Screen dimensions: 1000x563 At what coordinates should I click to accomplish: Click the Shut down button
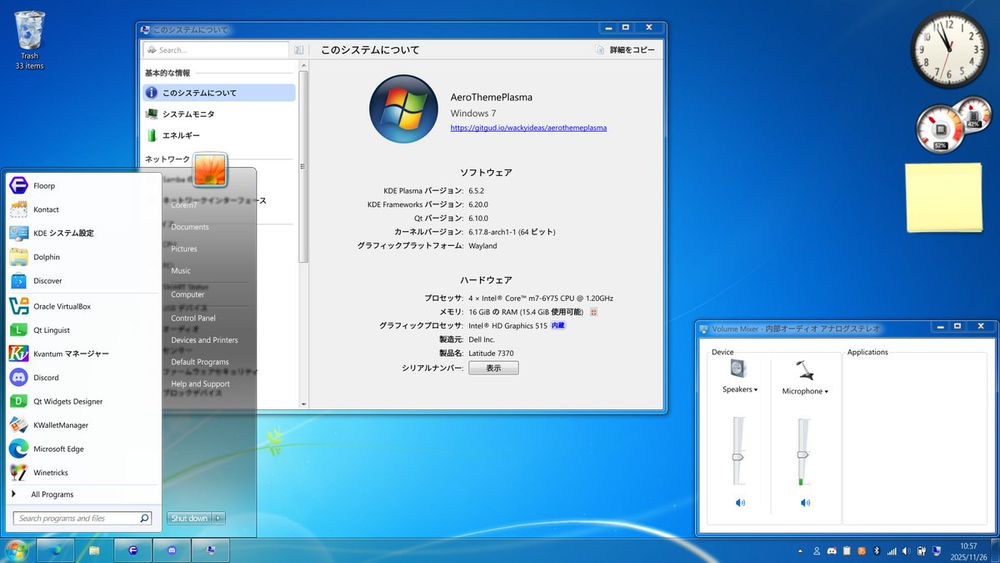coord(190,518)
